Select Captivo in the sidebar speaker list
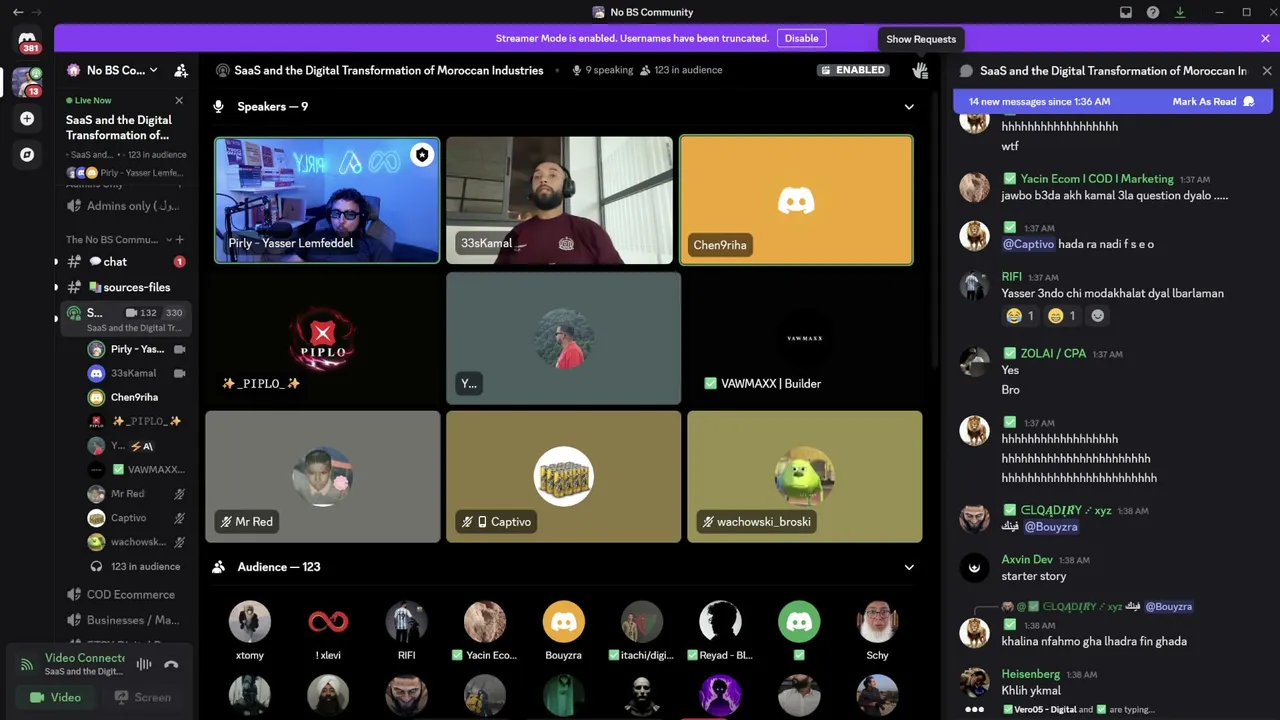 pyautogui.click(x=137, y=518)
